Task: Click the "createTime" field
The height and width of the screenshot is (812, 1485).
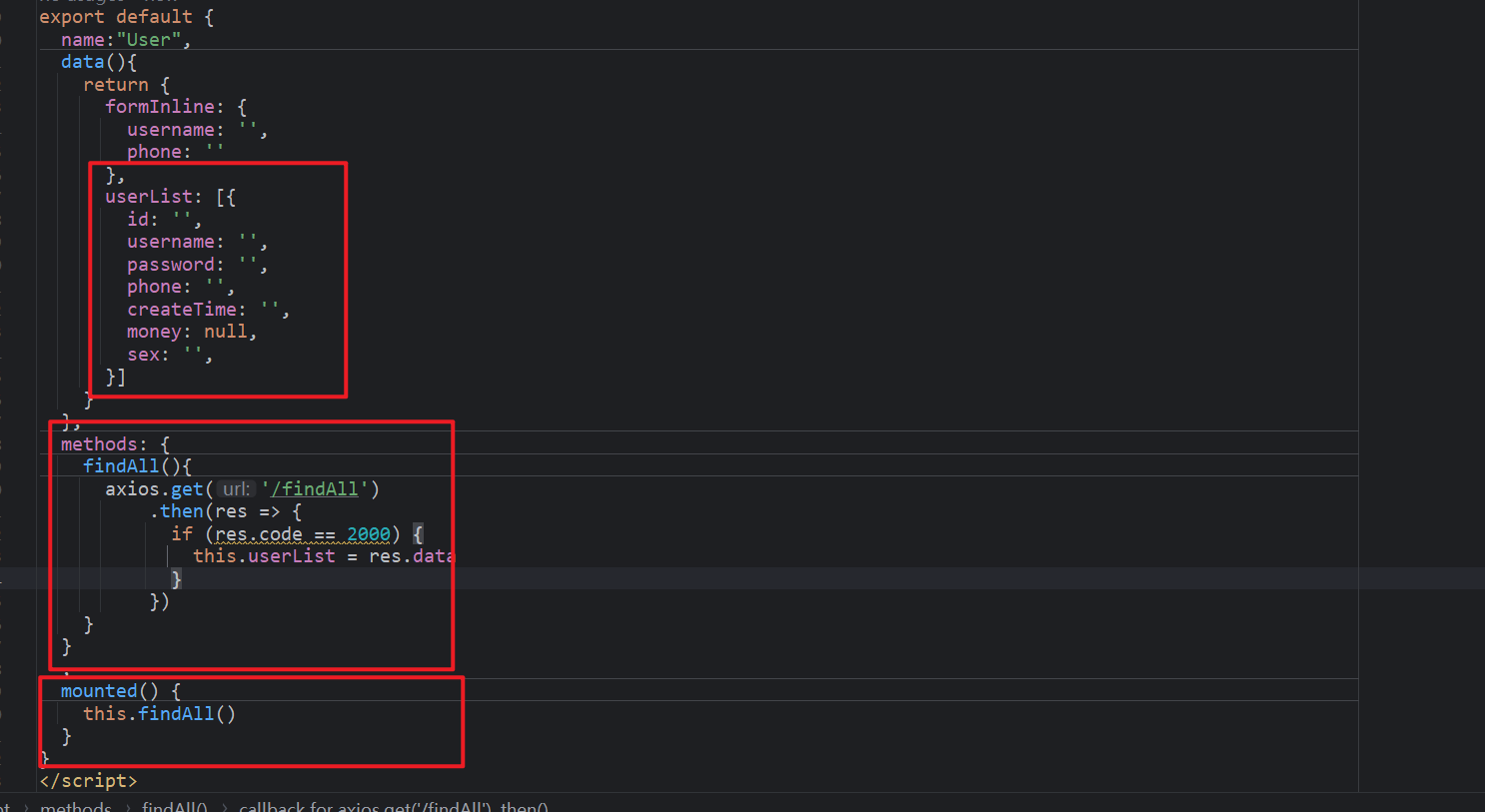Action: [181, 310]
